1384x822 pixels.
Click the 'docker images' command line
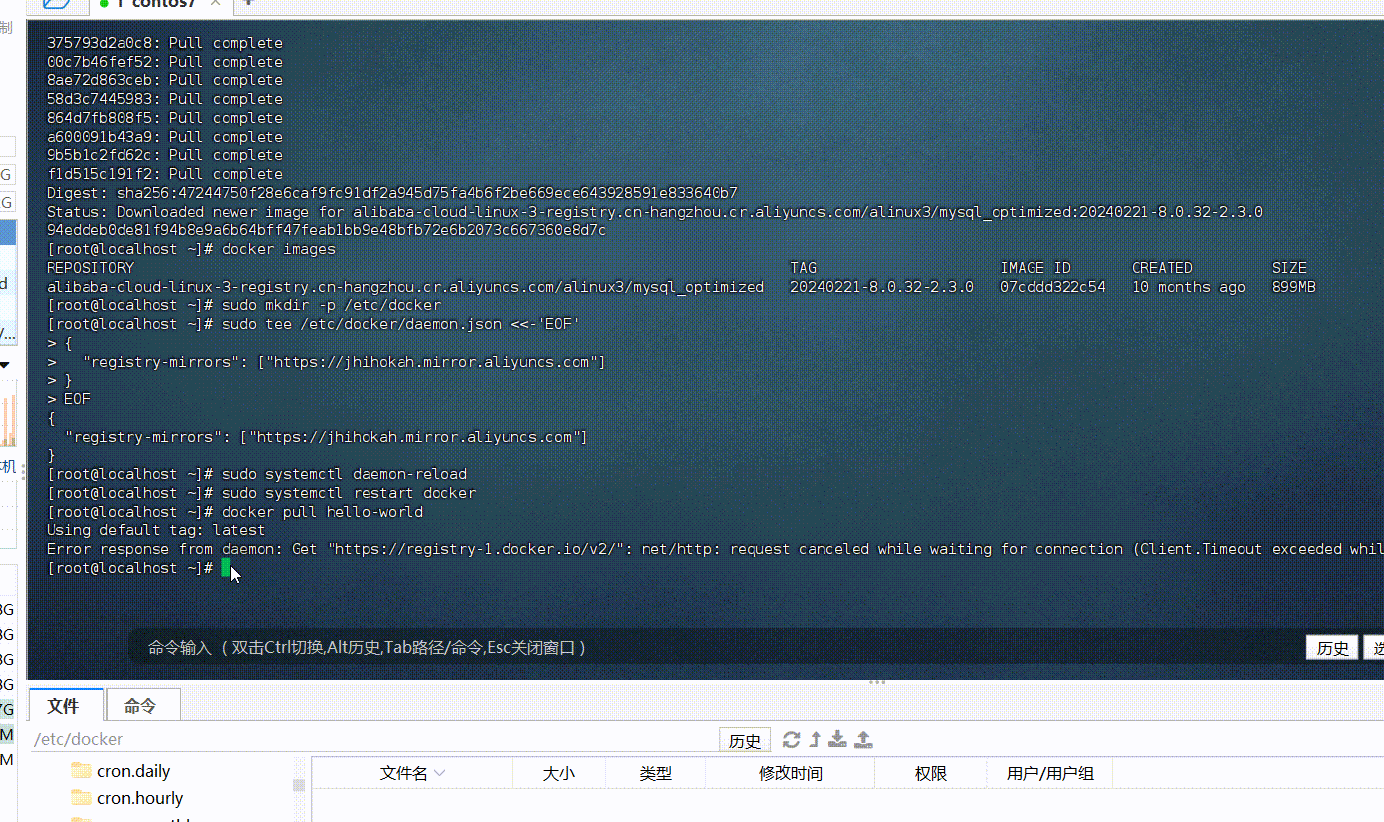(192, 249)
